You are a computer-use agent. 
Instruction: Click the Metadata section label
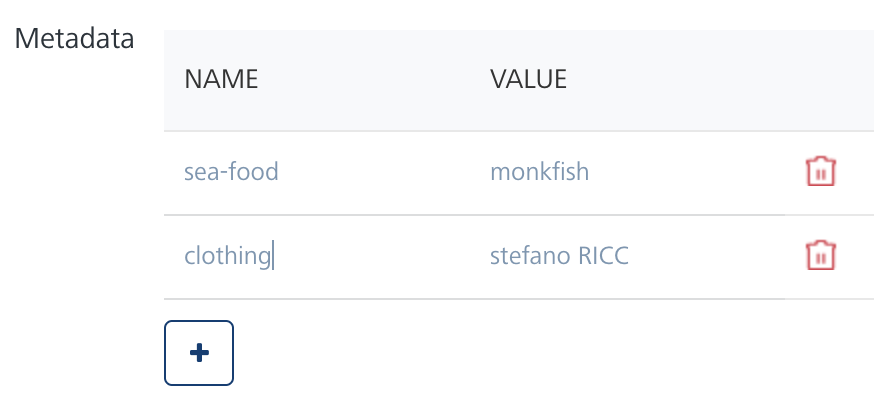coord(74,39)
